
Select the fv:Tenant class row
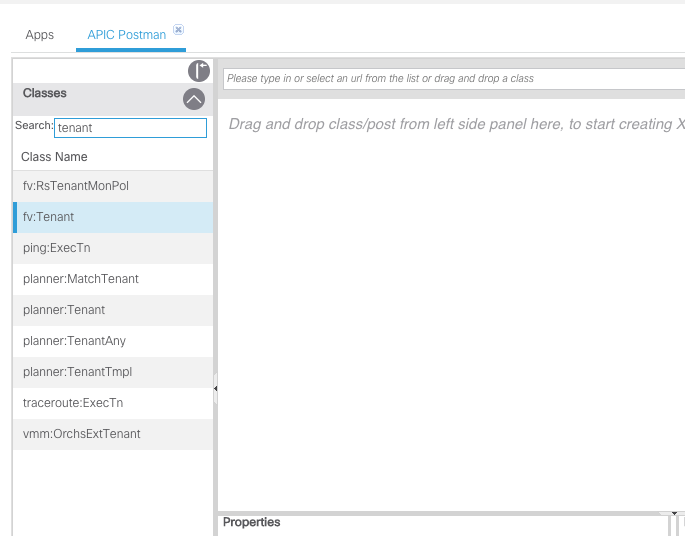(x=49, y=217)
